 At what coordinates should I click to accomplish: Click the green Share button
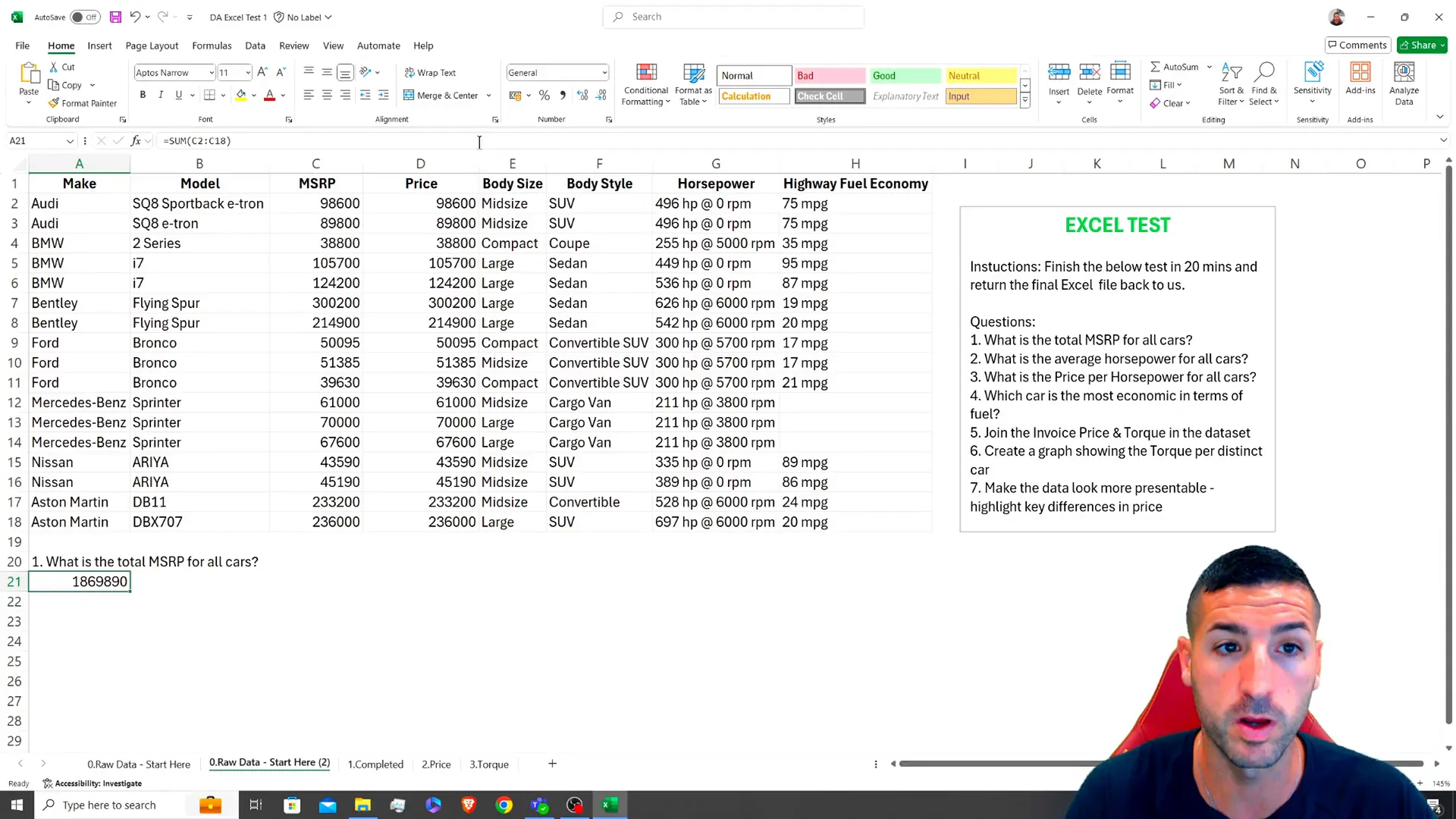coord(1422,45)
